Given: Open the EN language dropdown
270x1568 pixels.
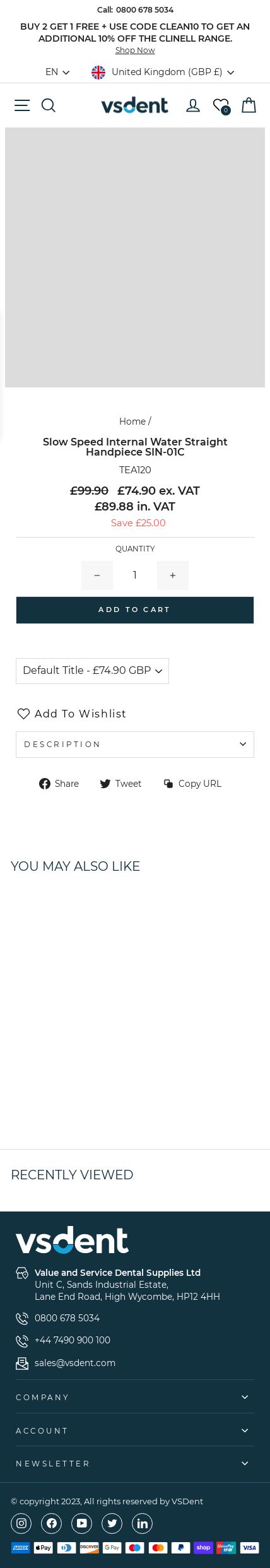Looking at the screenshot, I should (x=57, y=72).
